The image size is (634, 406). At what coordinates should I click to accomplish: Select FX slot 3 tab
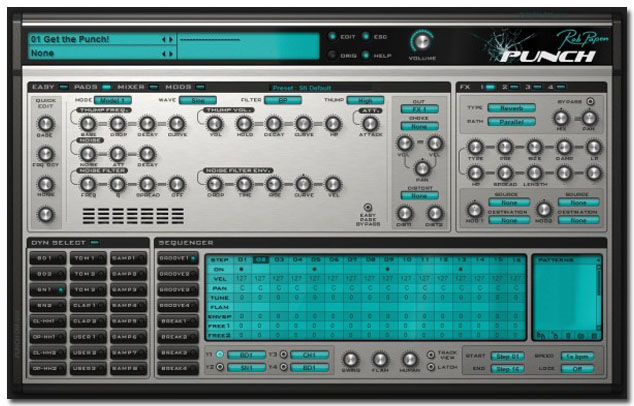coord(537,87)
